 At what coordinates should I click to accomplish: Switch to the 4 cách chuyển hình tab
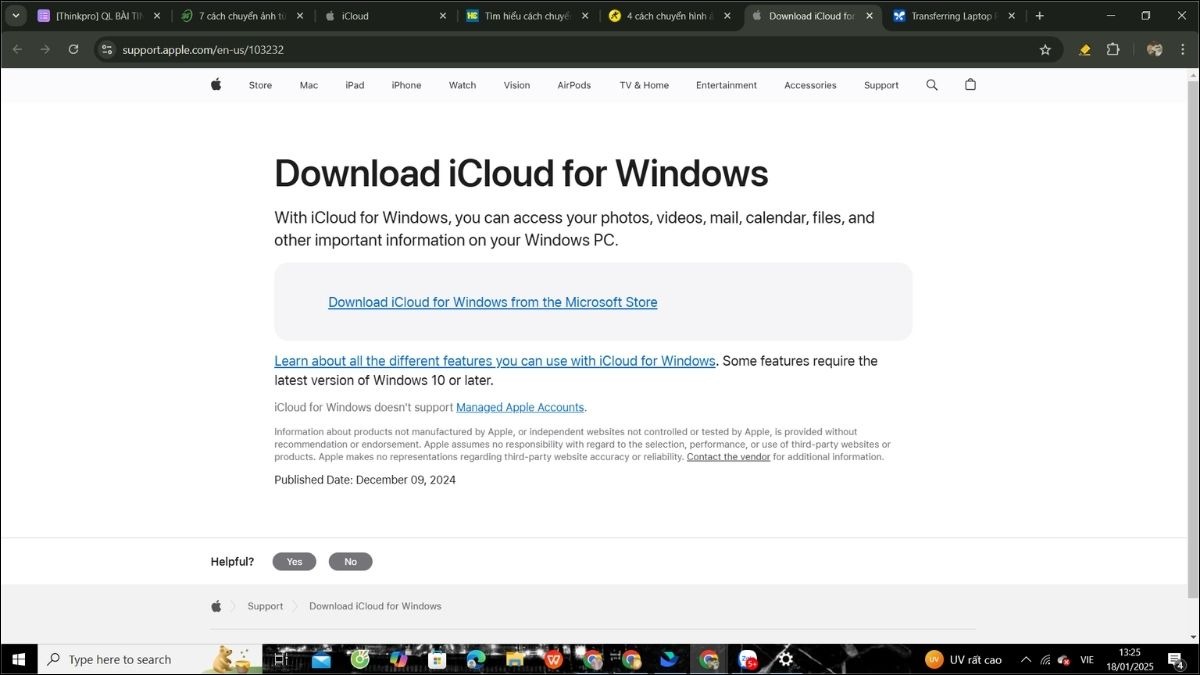click(671, 16)
